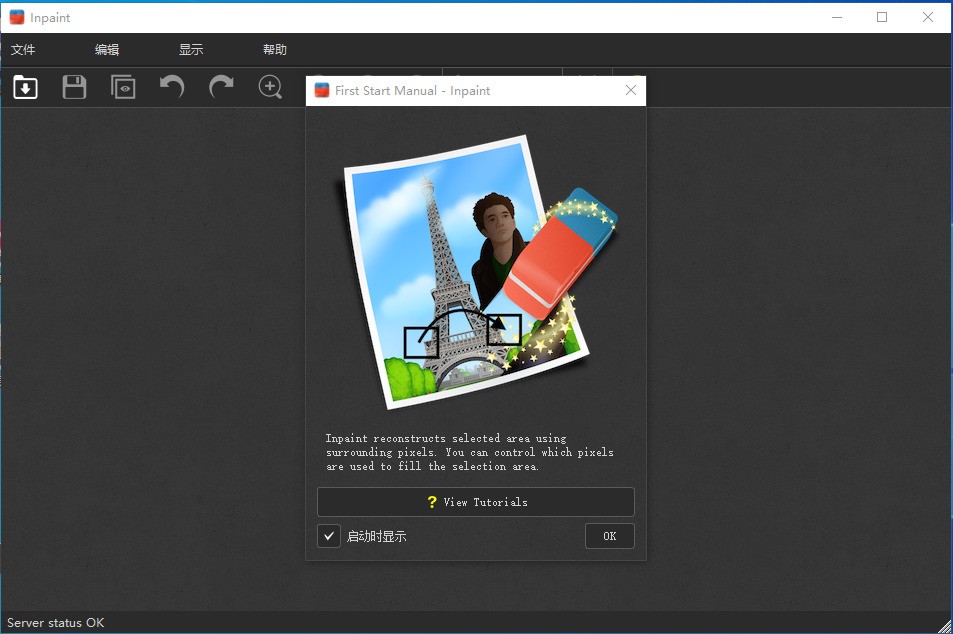Open an image using the toolbar icon
The height and width of the screenshot is (634, 953).
(x=24, y=87)
